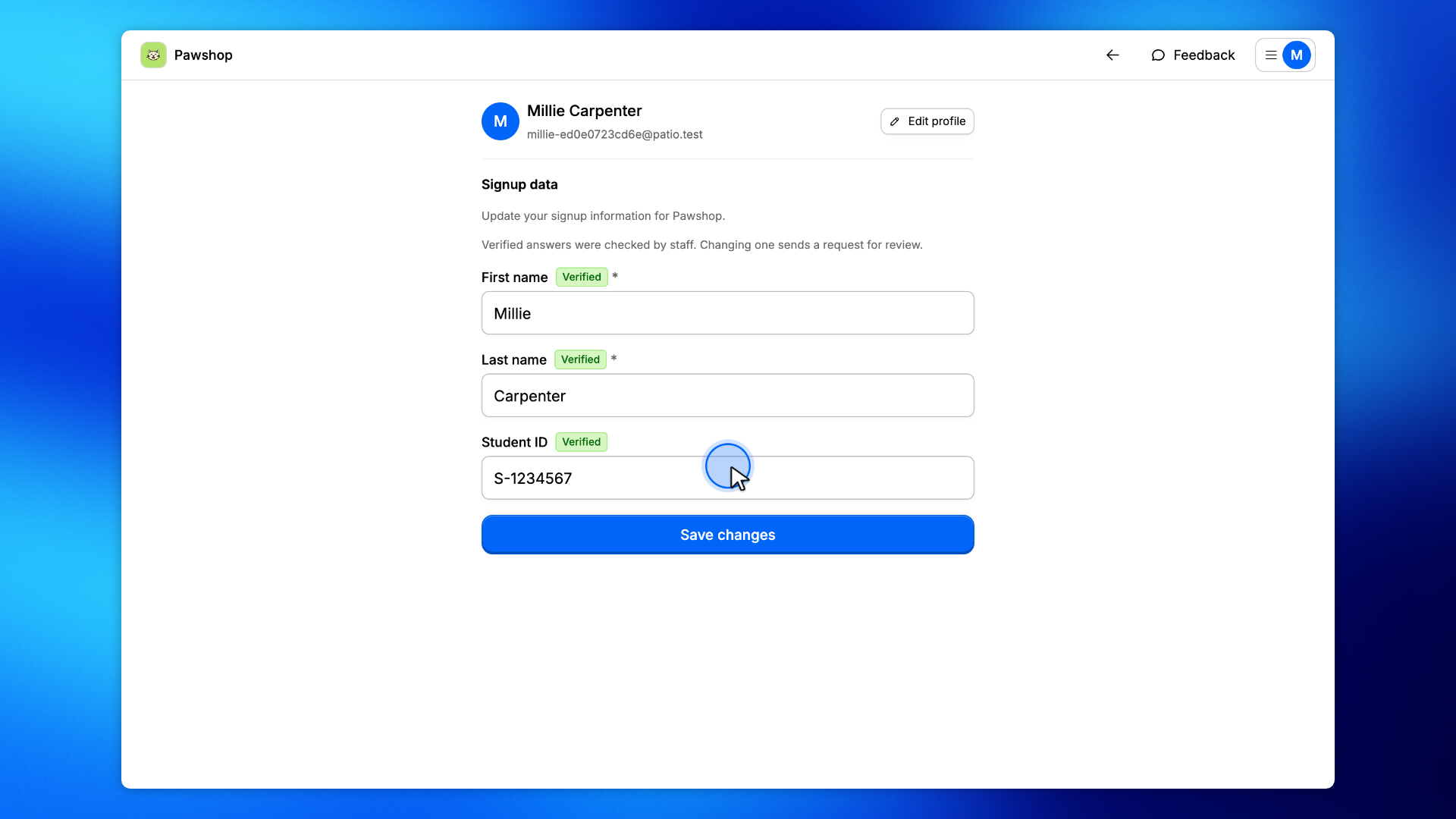Click the text 'Update your signup information for Pawshop.'
Viewport: 1456px width, 819px height.
pos(604,216)
